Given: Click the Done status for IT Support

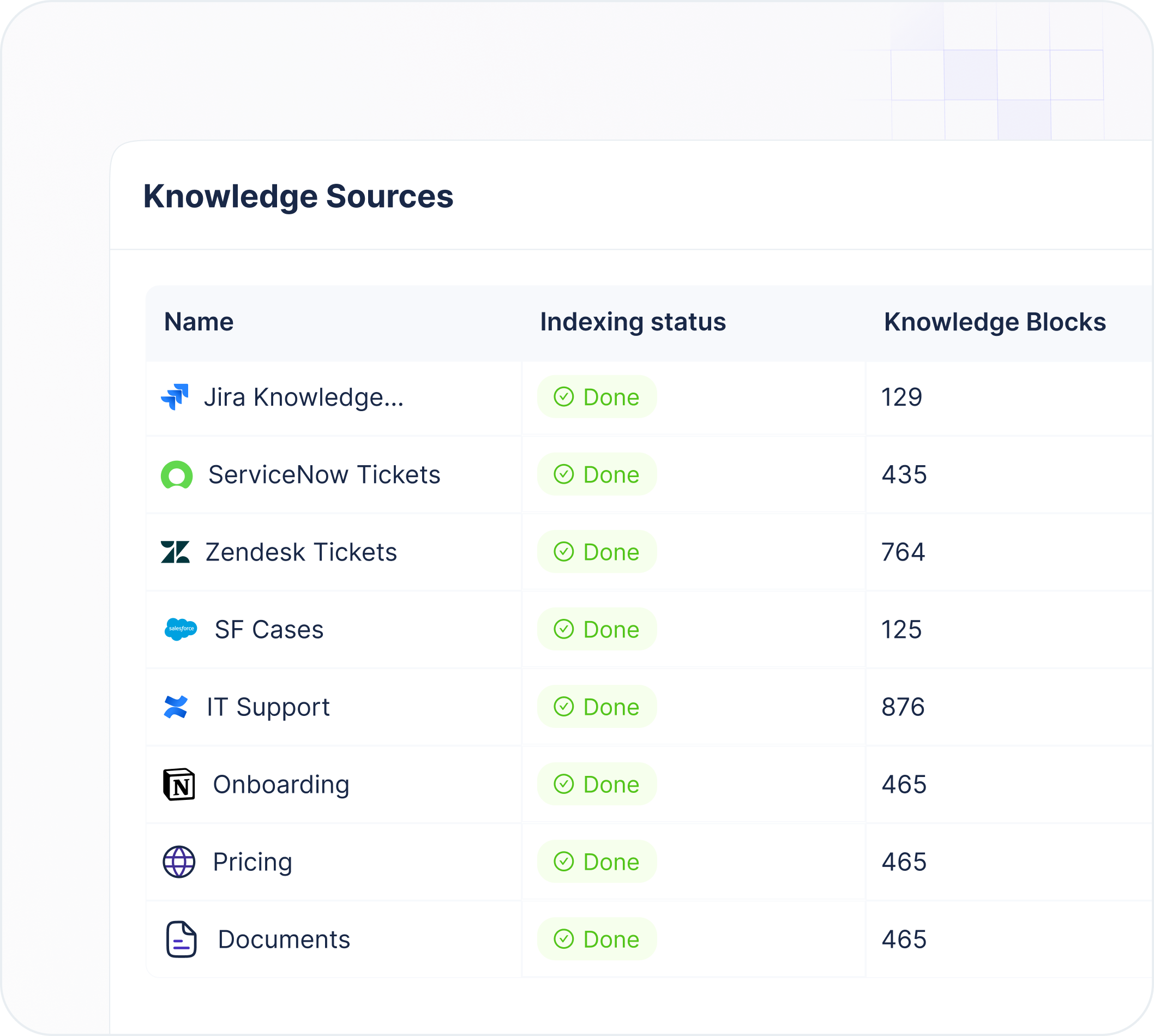Looking at the screenshot, I should point(597,707).
